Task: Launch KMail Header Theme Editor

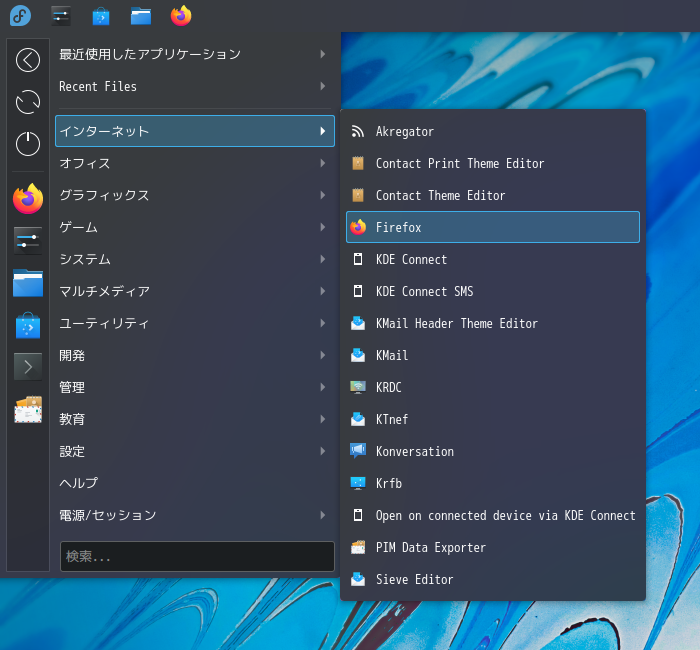Action: coord(493,323)
